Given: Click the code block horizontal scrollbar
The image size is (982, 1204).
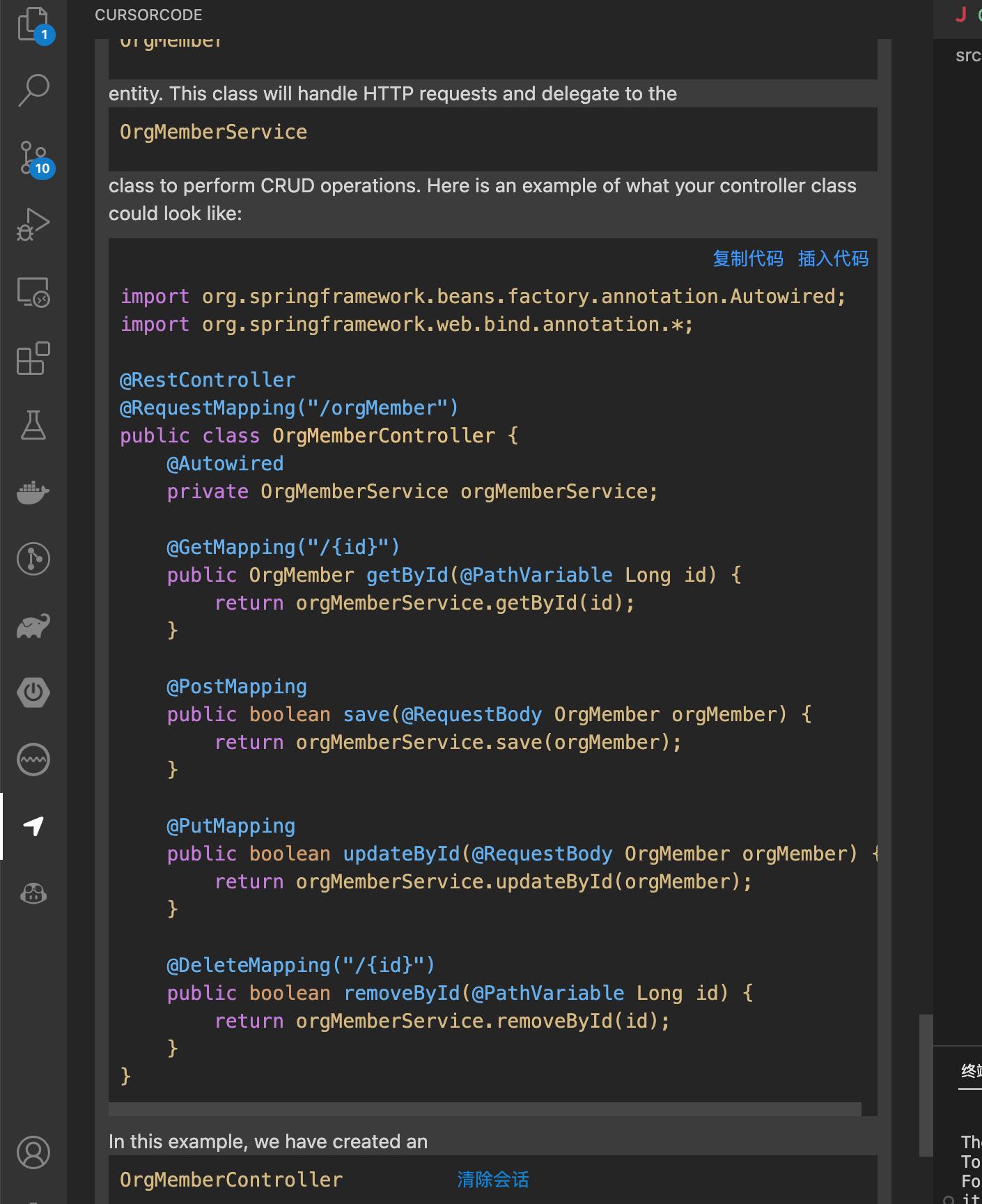Looking at the screenshot, I should (x=485, y=1109).
